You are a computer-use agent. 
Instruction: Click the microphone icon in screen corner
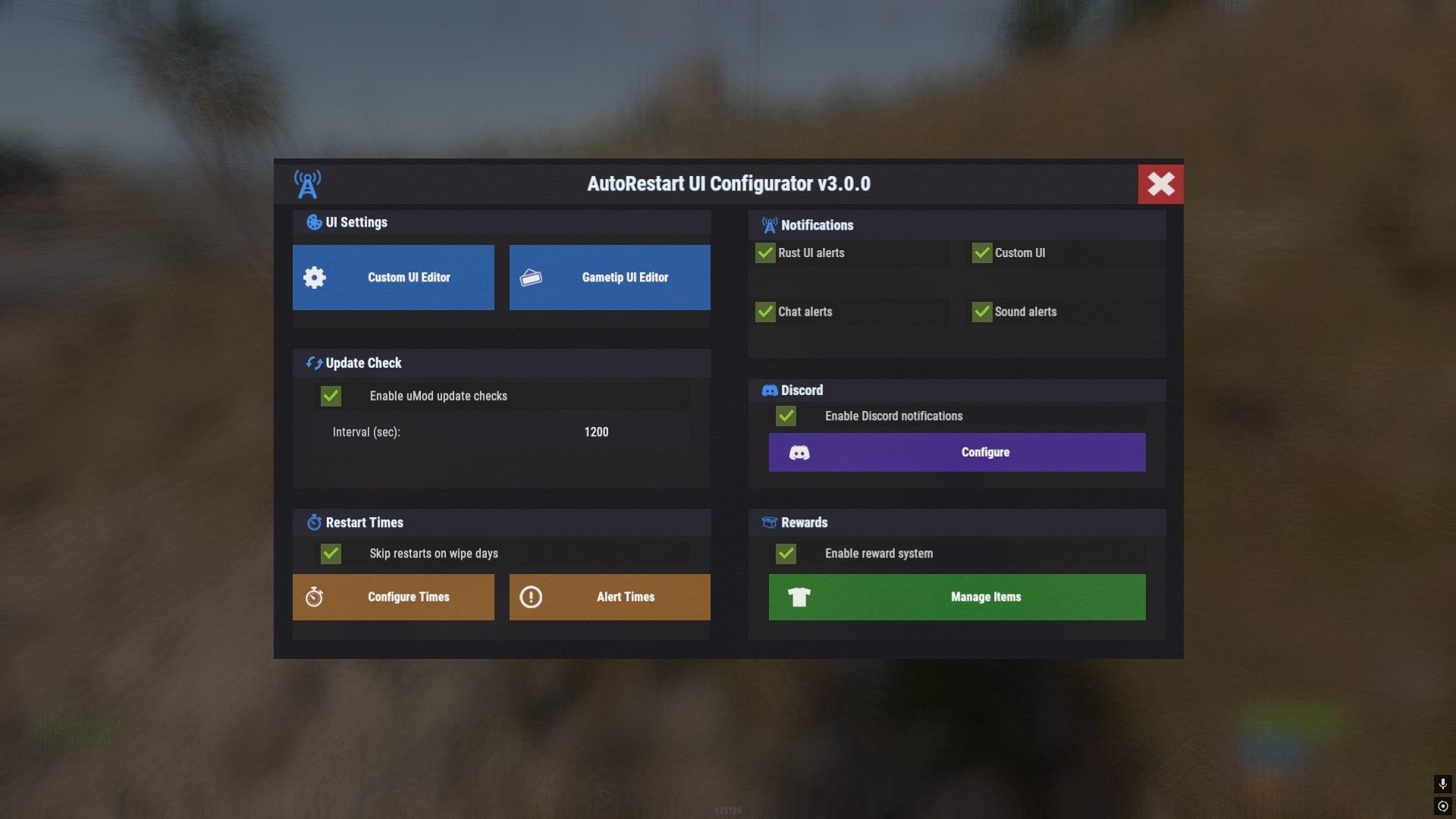coord(1442,783)
